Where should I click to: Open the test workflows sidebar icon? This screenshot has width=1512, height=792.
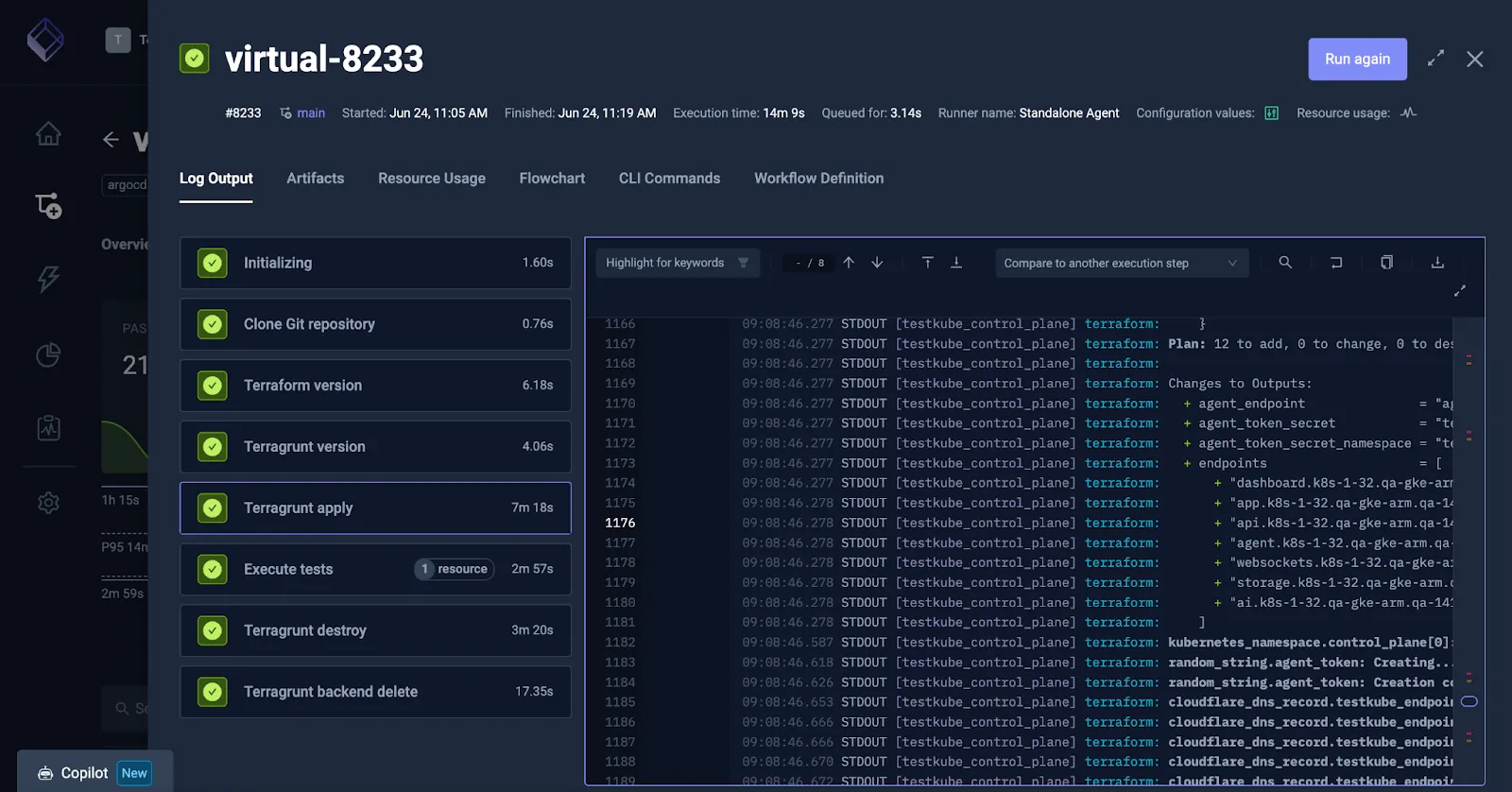48,206
